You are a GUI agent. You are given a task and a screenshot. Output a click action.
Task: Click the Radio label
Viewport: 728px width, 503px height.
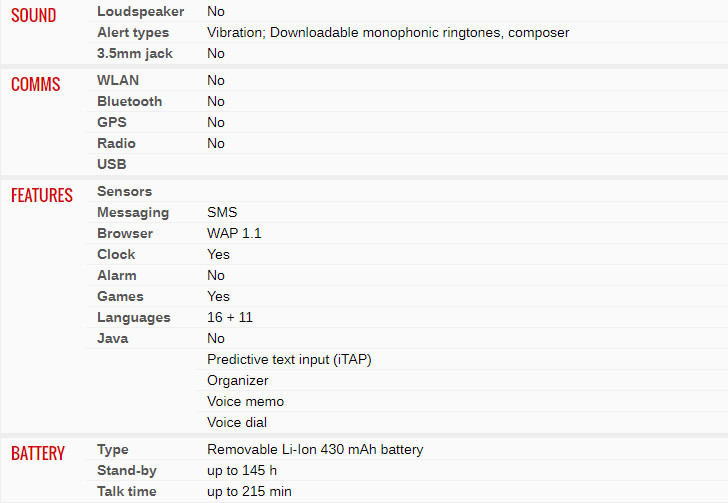click(116, 143)
